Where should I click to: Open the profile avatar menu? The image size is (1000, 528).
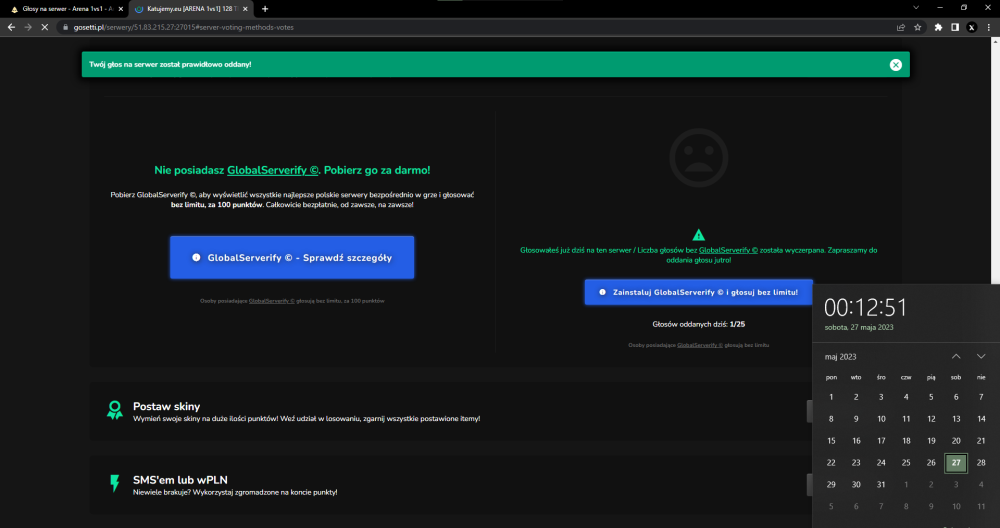pos(971,27)
